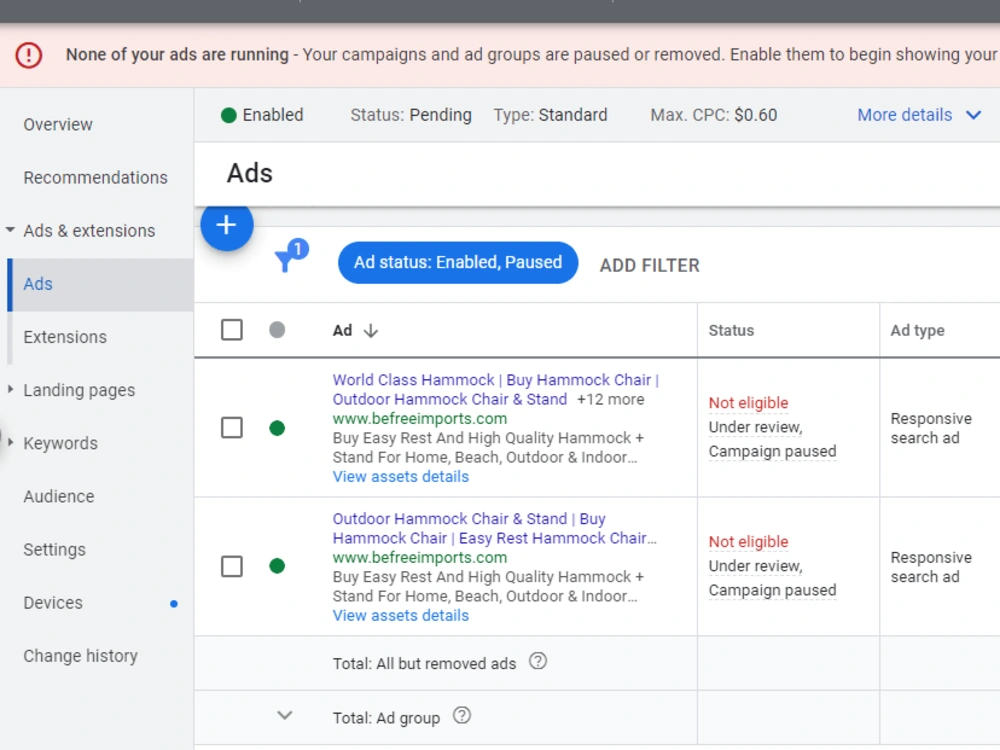
Task: Go to Change history in sidebar
Action: pyautogui.click(x=80, y=656)
